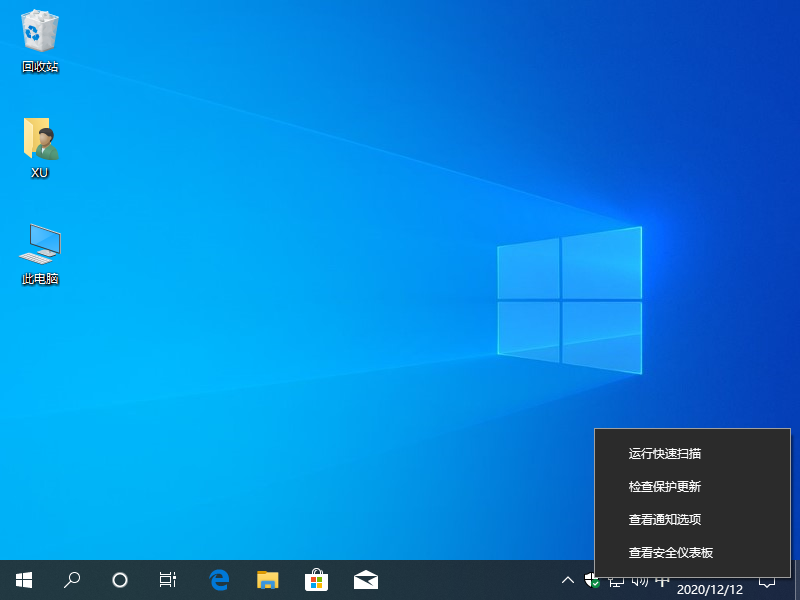Click the network icon in system tray
The width and height of the screenshot is (800, 600).
(x=615, y=580)
